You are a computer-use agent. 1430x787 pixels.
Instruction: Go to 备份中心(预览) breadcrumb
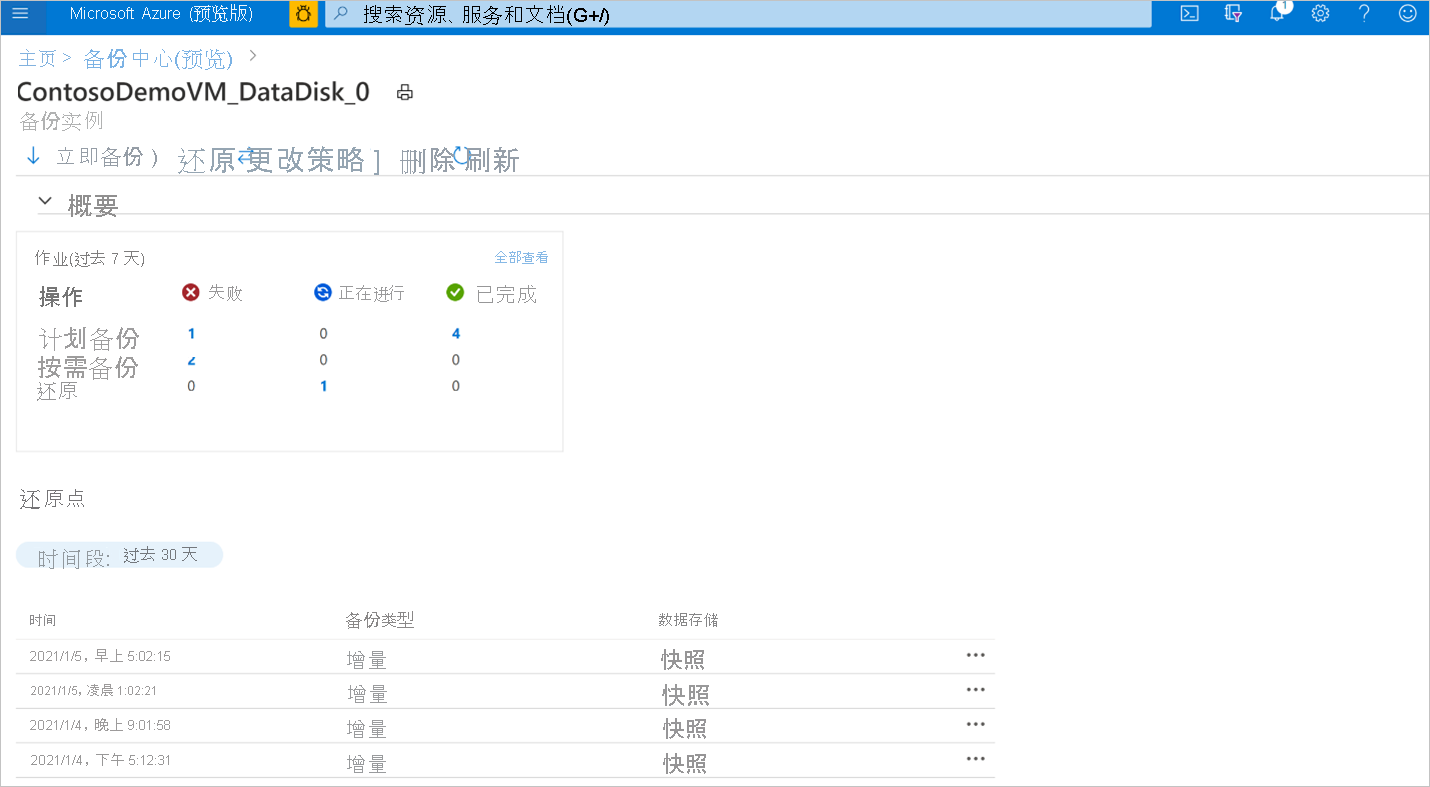pos(158,59)
